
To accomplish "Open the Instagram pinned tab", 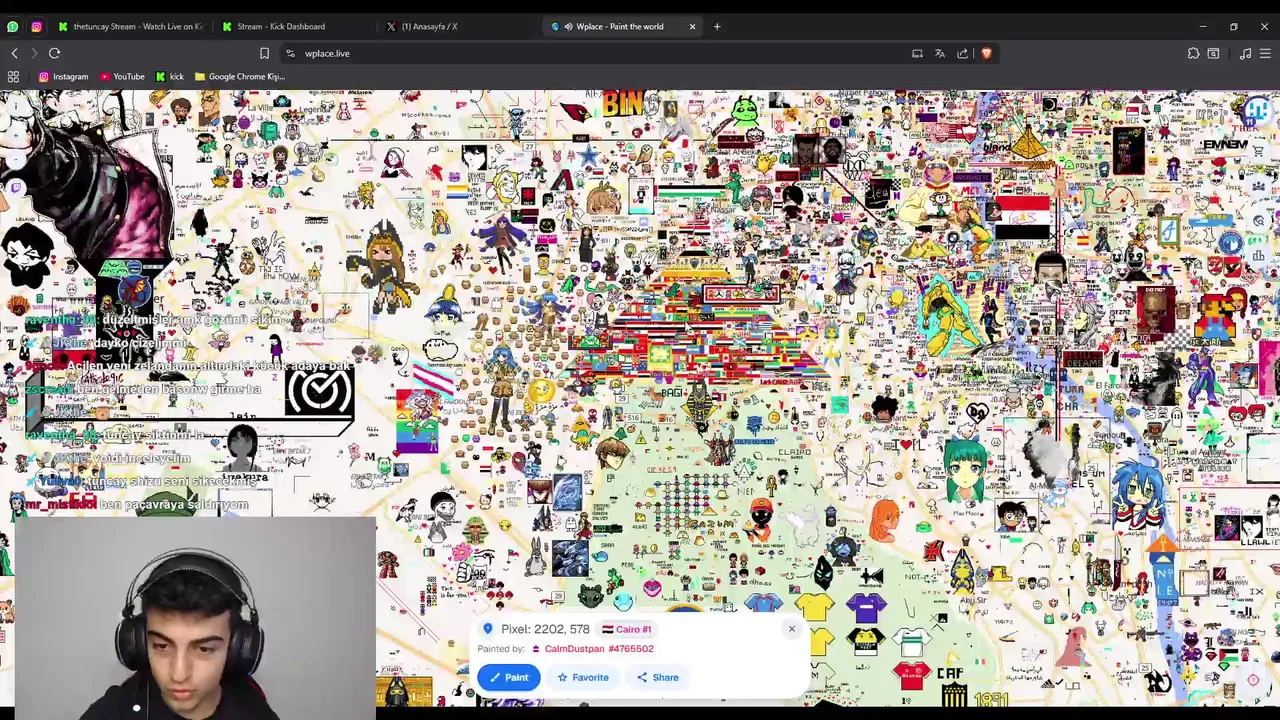I will (37, 26).
